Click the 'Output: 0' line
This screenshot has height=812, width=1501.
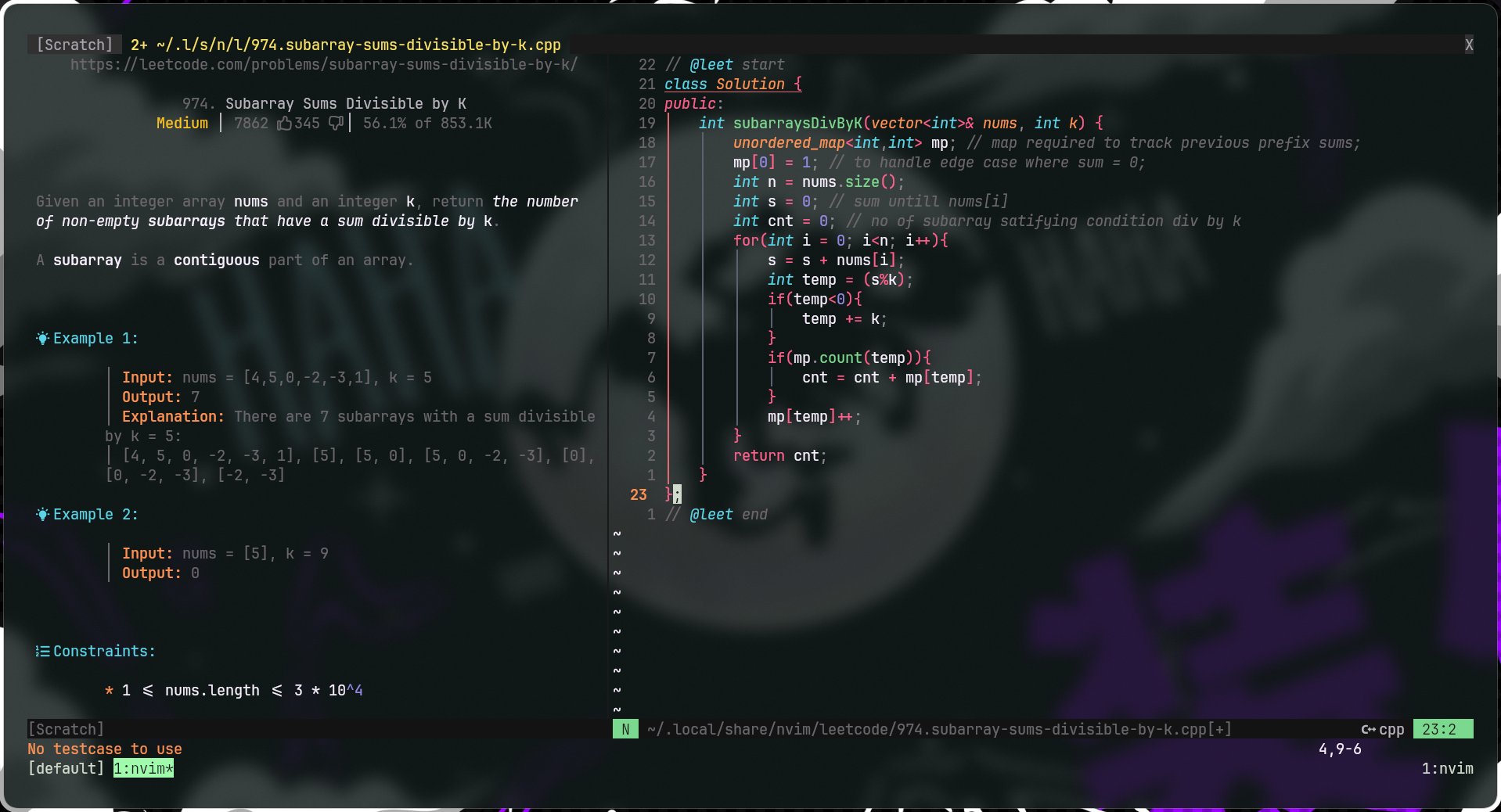click(x=160, y=573)
